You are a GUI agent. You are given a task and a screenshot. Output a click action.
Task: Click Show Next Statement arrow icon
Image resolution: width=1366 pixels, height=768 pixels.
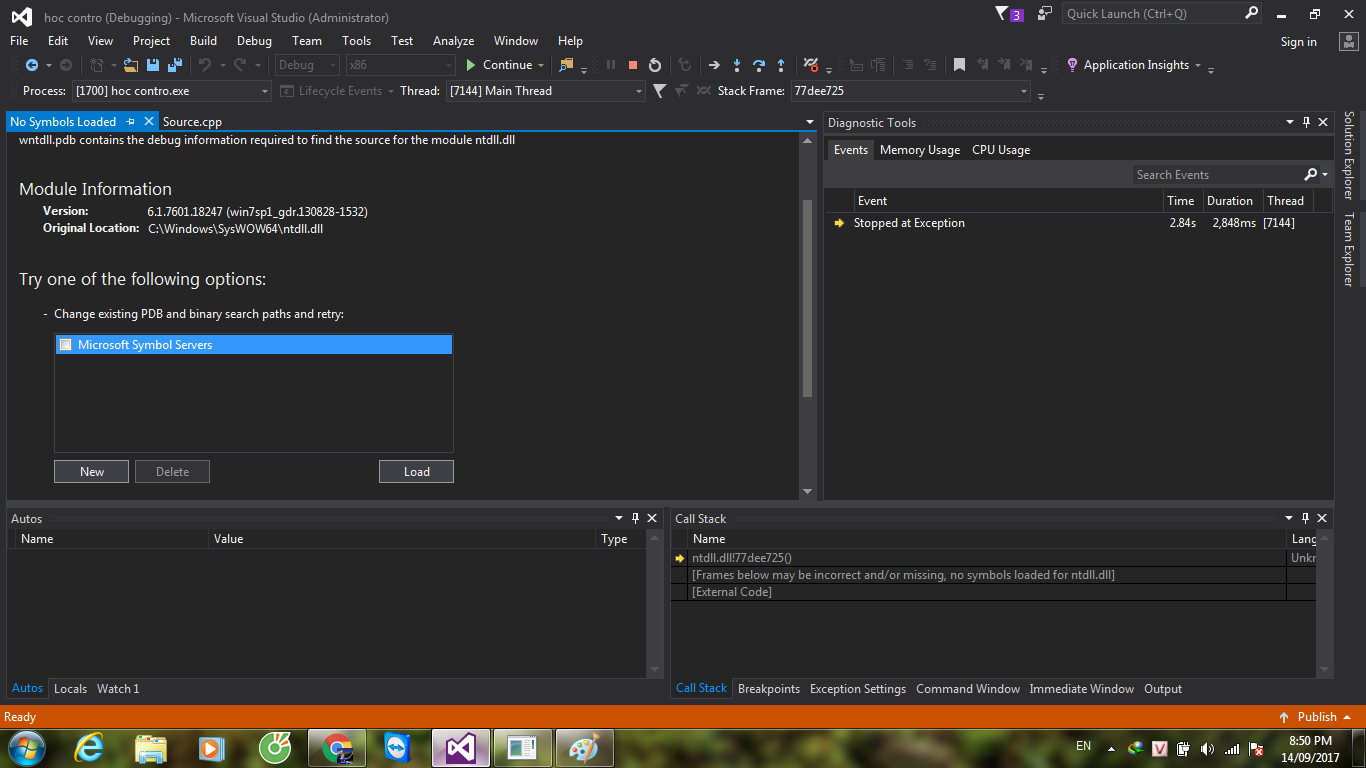point(714,65)
